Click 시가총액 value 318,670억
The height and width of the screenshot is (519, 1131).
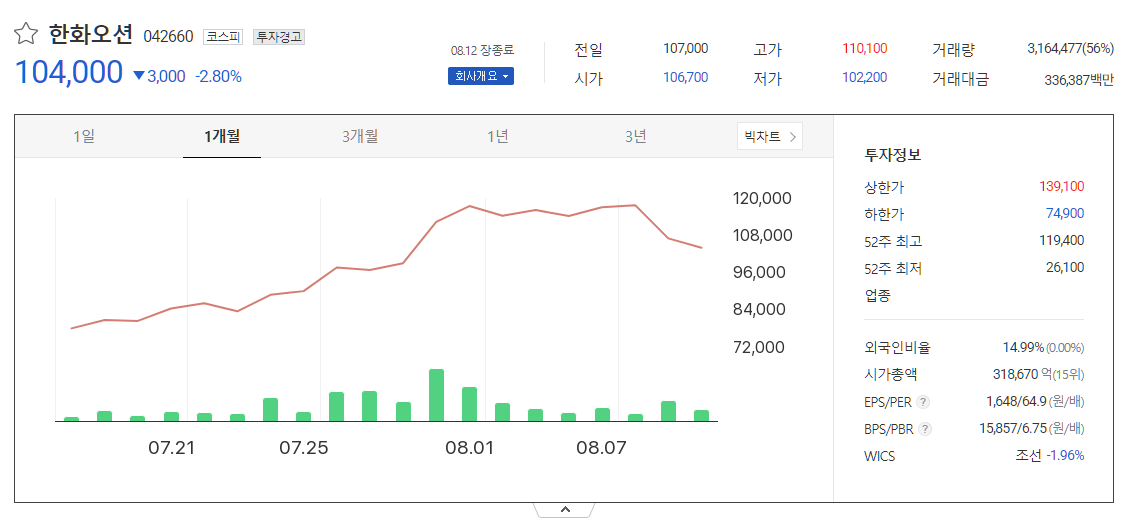point(1022,375)
